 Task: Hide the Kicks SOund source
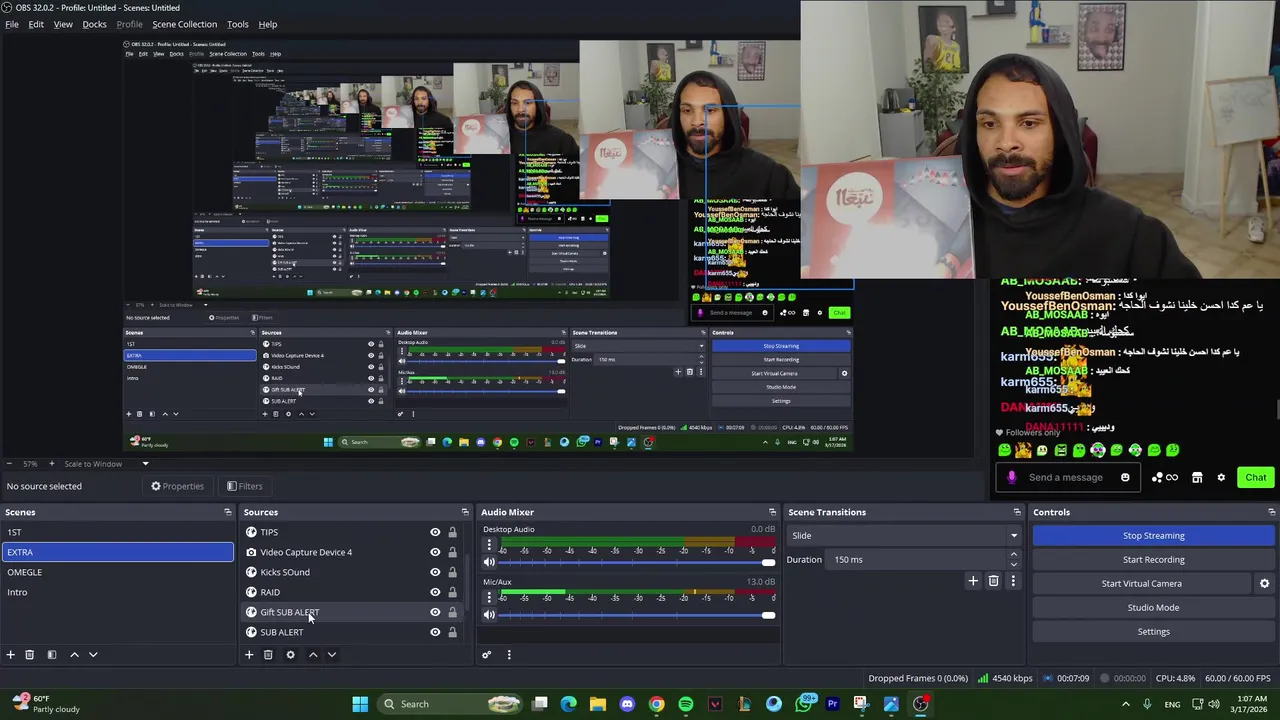tap(435, 572)
